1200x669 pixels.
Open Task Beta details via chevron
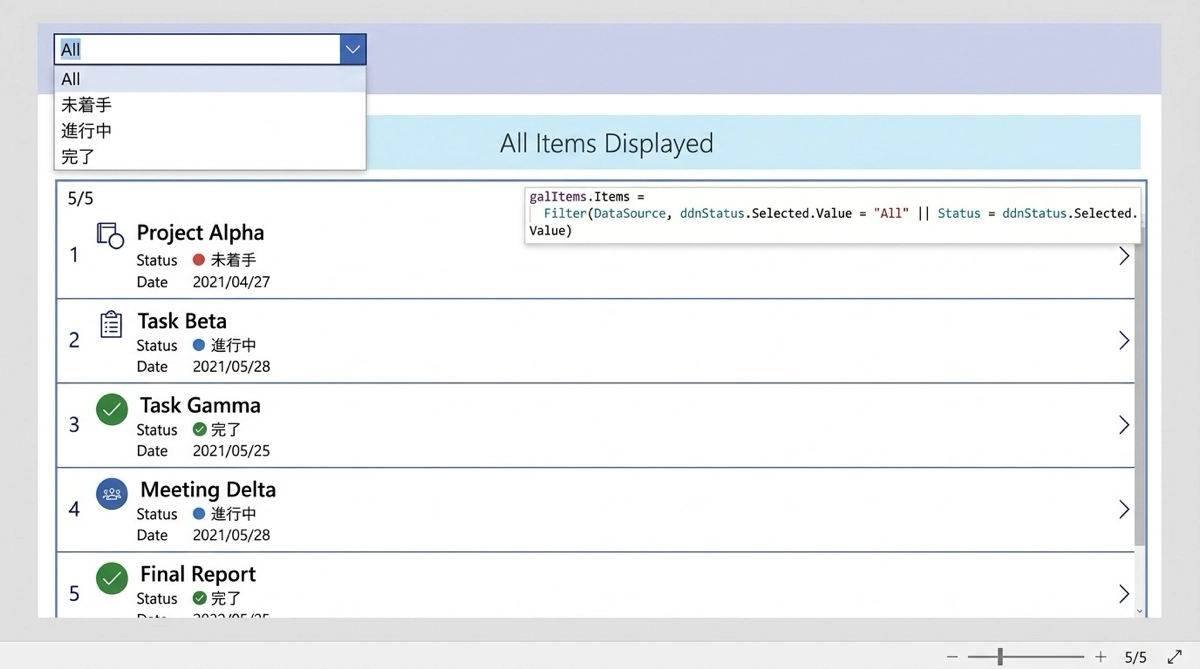click(x=1123, y=341)
